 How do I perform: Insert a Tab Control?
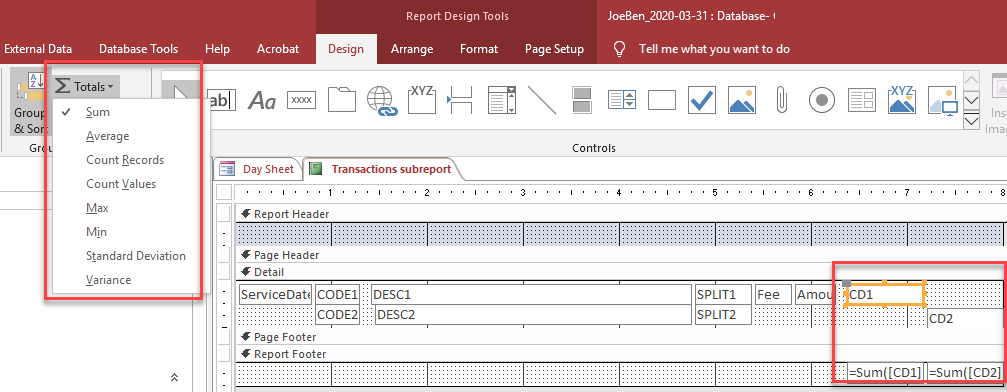tap(342, 100)
